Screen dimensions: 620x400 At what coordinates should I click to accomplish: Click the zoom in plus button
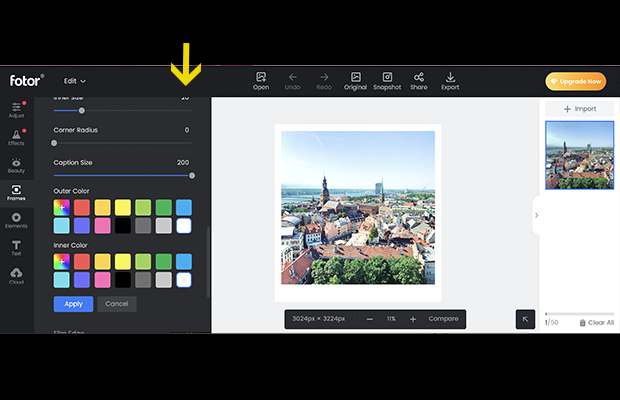[x=413, y=319]
